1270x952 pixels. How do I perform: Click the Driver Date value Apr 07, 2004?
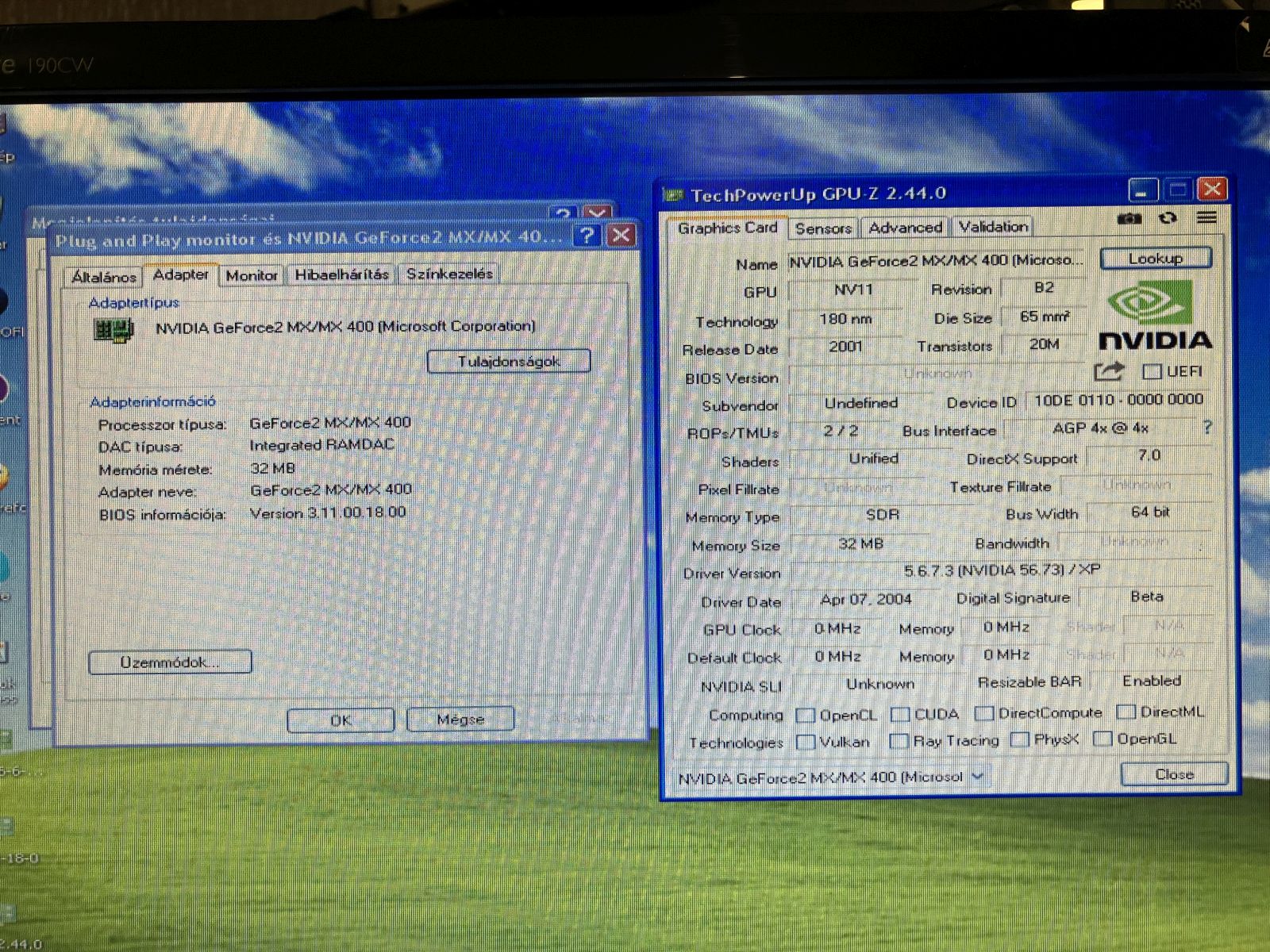pyautogui.click(x=865, y=600)
